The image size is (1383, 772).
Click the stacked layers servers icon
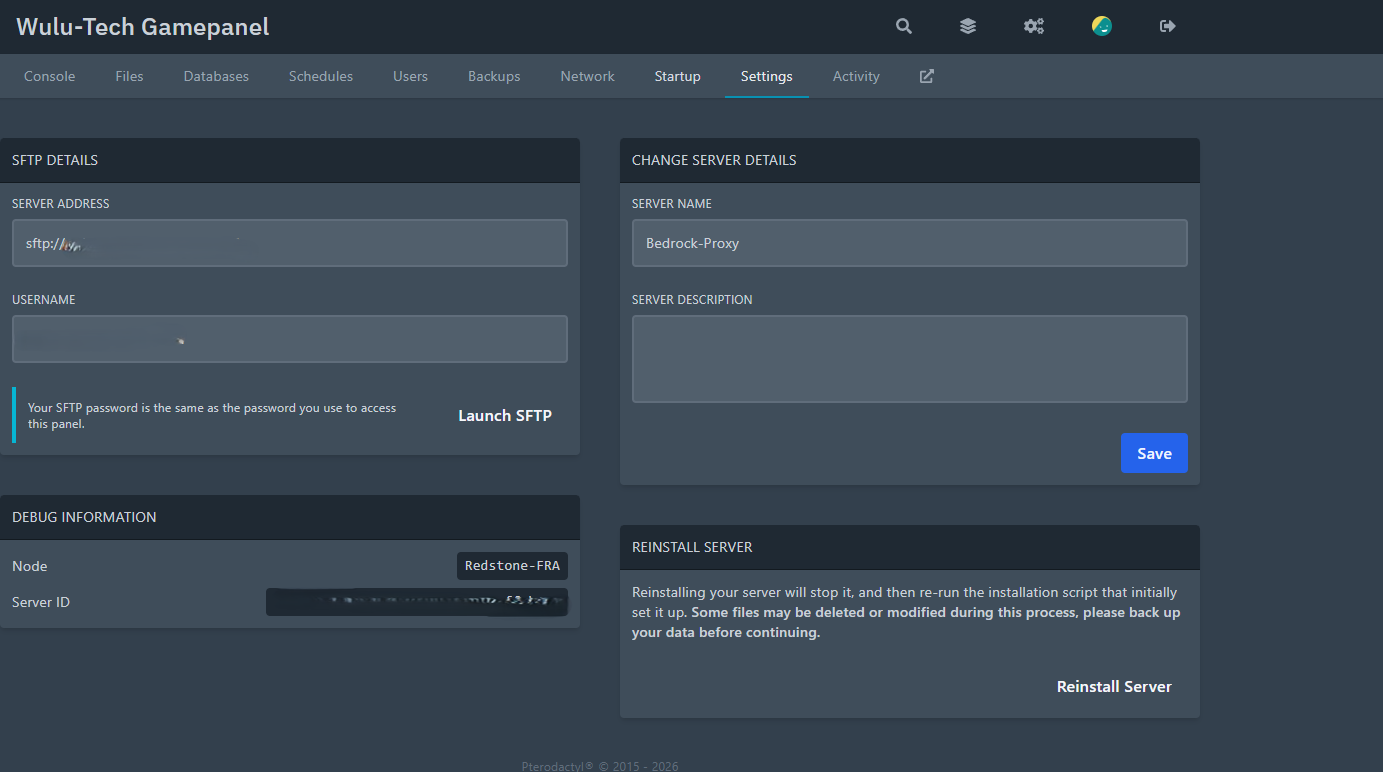coord(968,27)
